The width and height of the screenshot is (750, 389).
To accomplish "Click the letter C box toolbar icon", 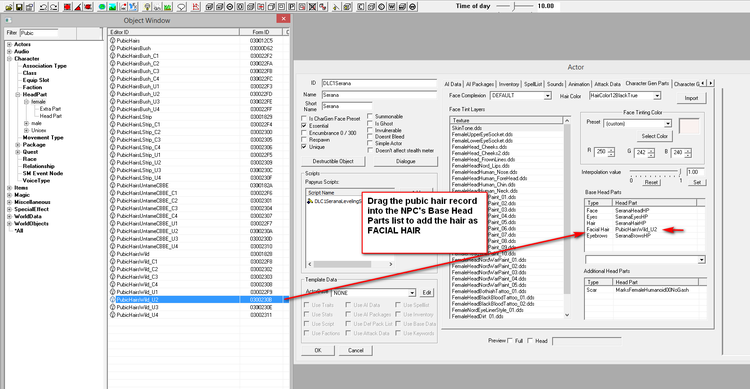I will [360, 7].
